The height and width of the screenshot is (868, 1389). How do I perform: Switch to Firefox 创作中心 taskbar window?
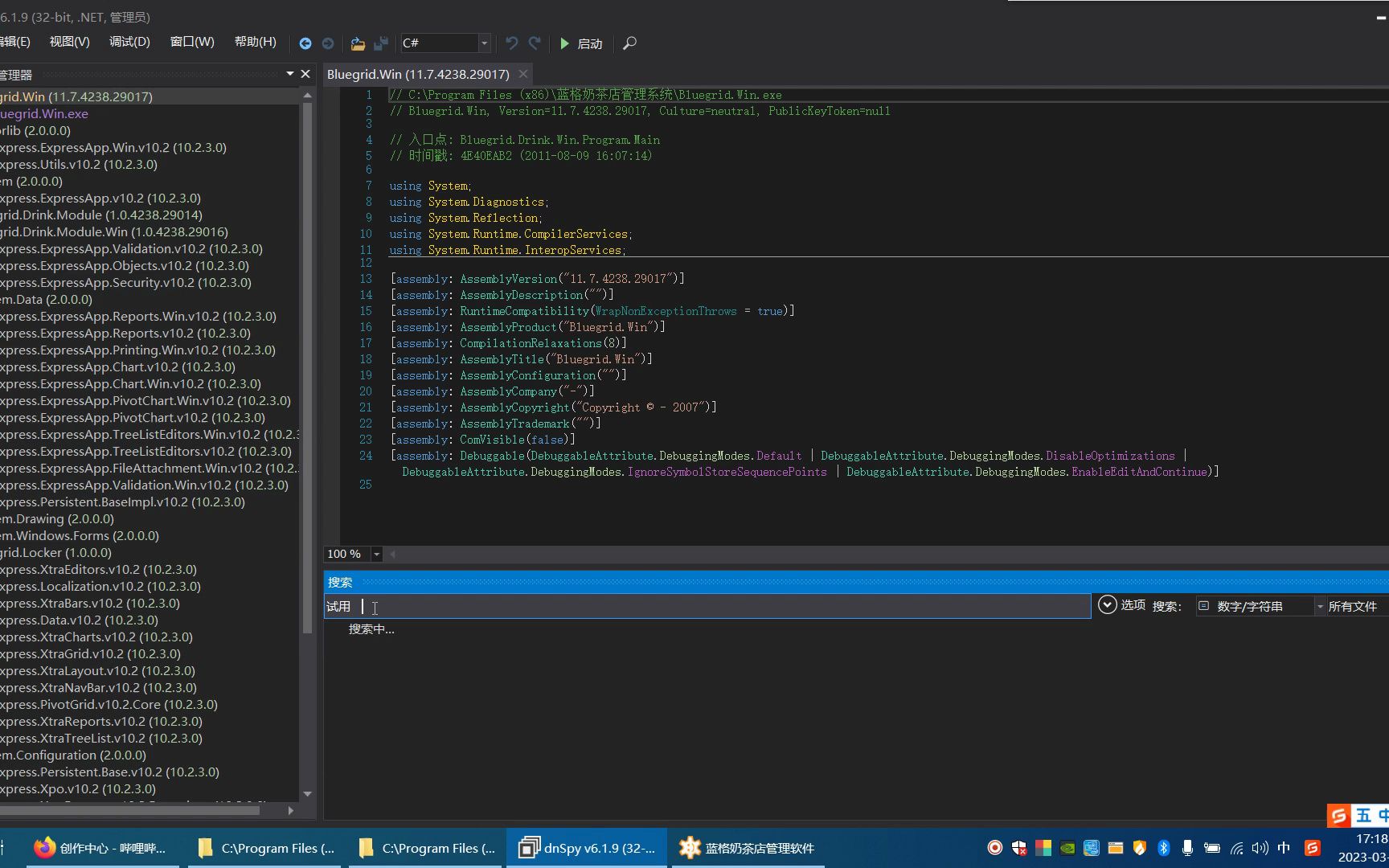coord(102,848)
